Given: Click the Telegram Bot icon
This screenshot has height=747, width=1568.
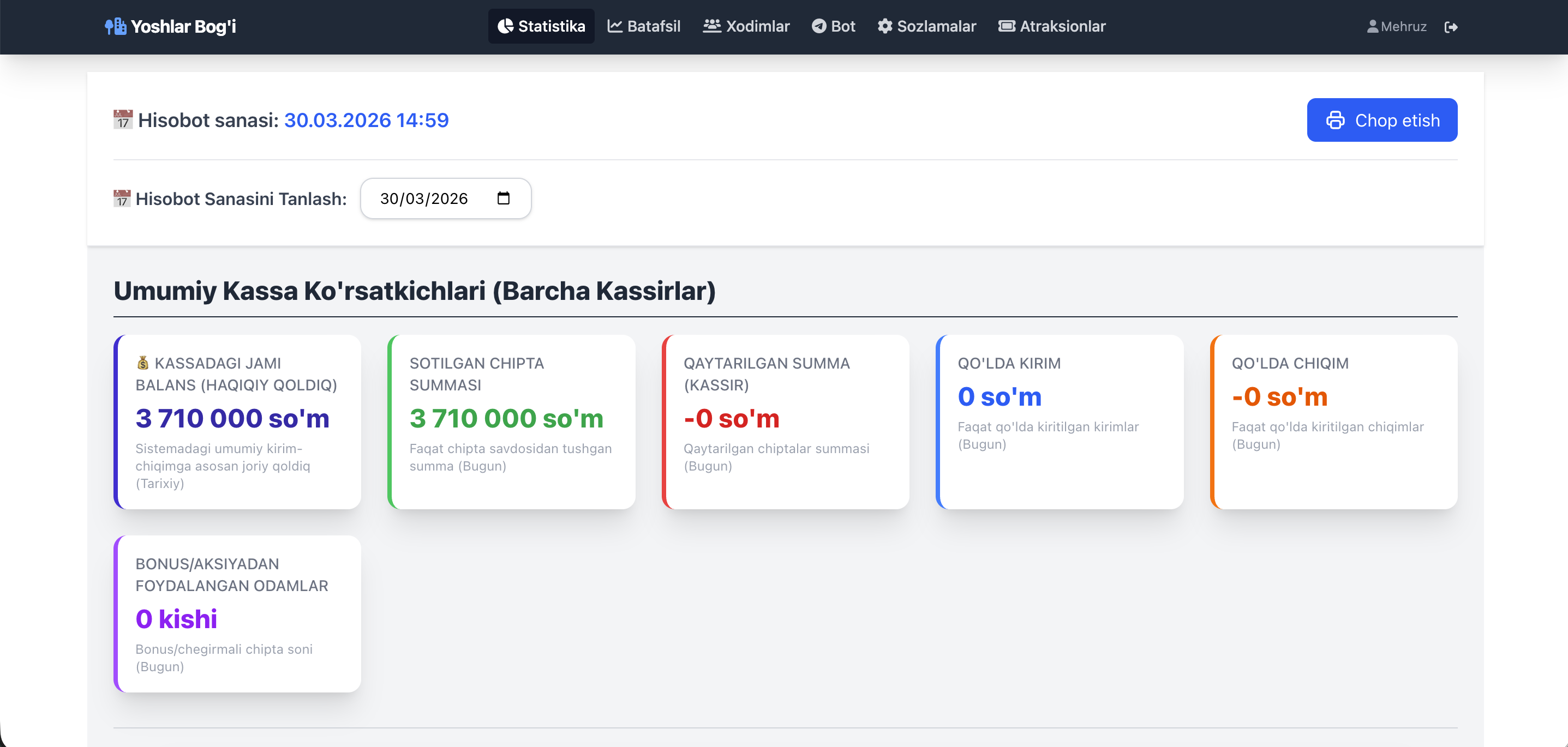Looking at the screenshot, I should [819, 26].
